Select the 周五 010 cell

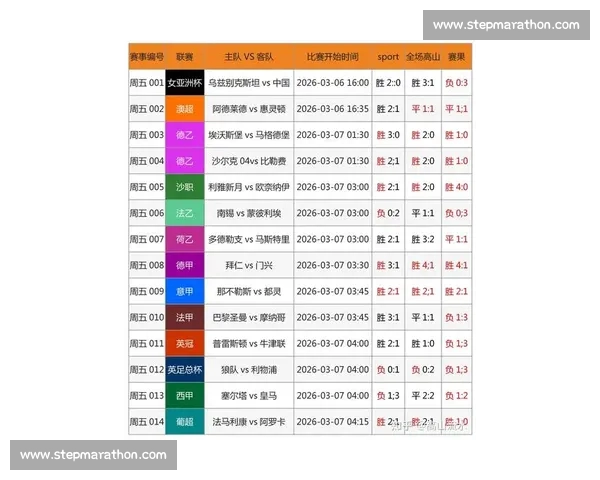[x=147, y=317]
